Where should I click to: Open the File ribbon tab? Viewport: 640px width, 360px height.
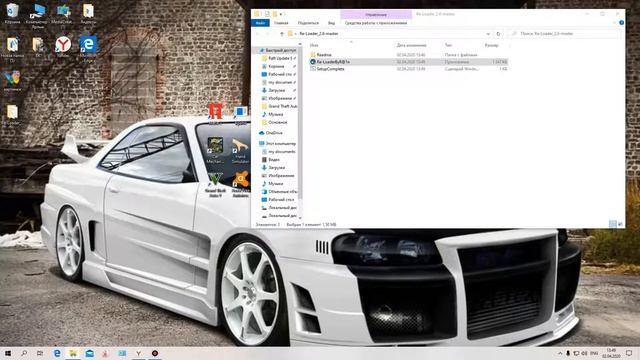pos(260,23)
